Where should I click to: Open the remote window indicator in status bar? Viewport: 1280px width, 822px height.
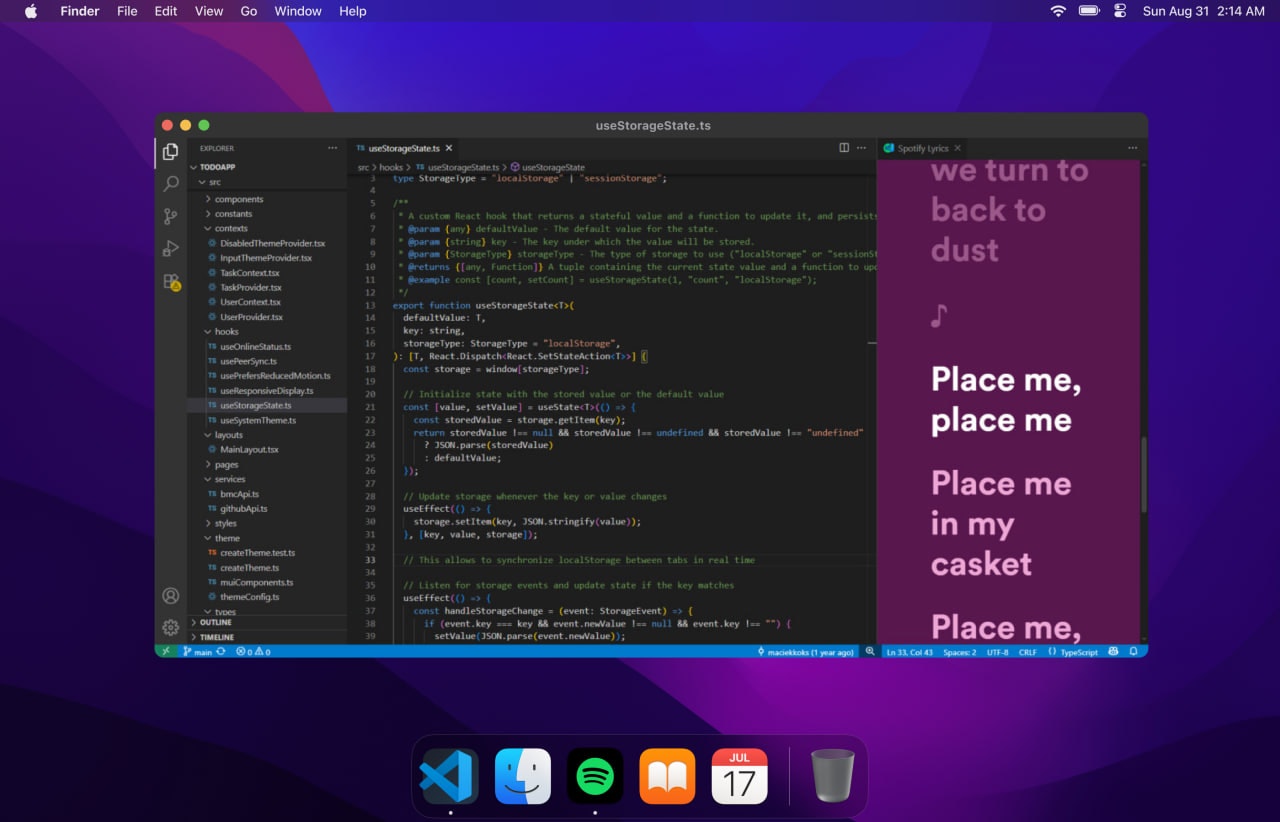point(165,652)
